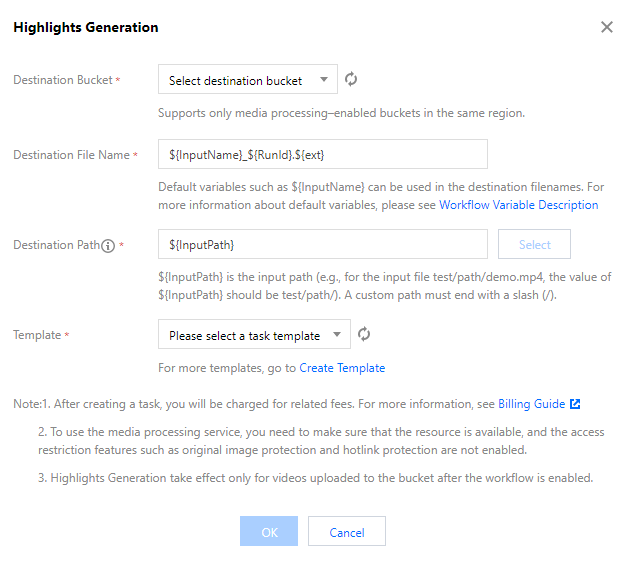Close the Highlights Generation dialog
This screenshot has height=562, width=632.
point(607,28)
